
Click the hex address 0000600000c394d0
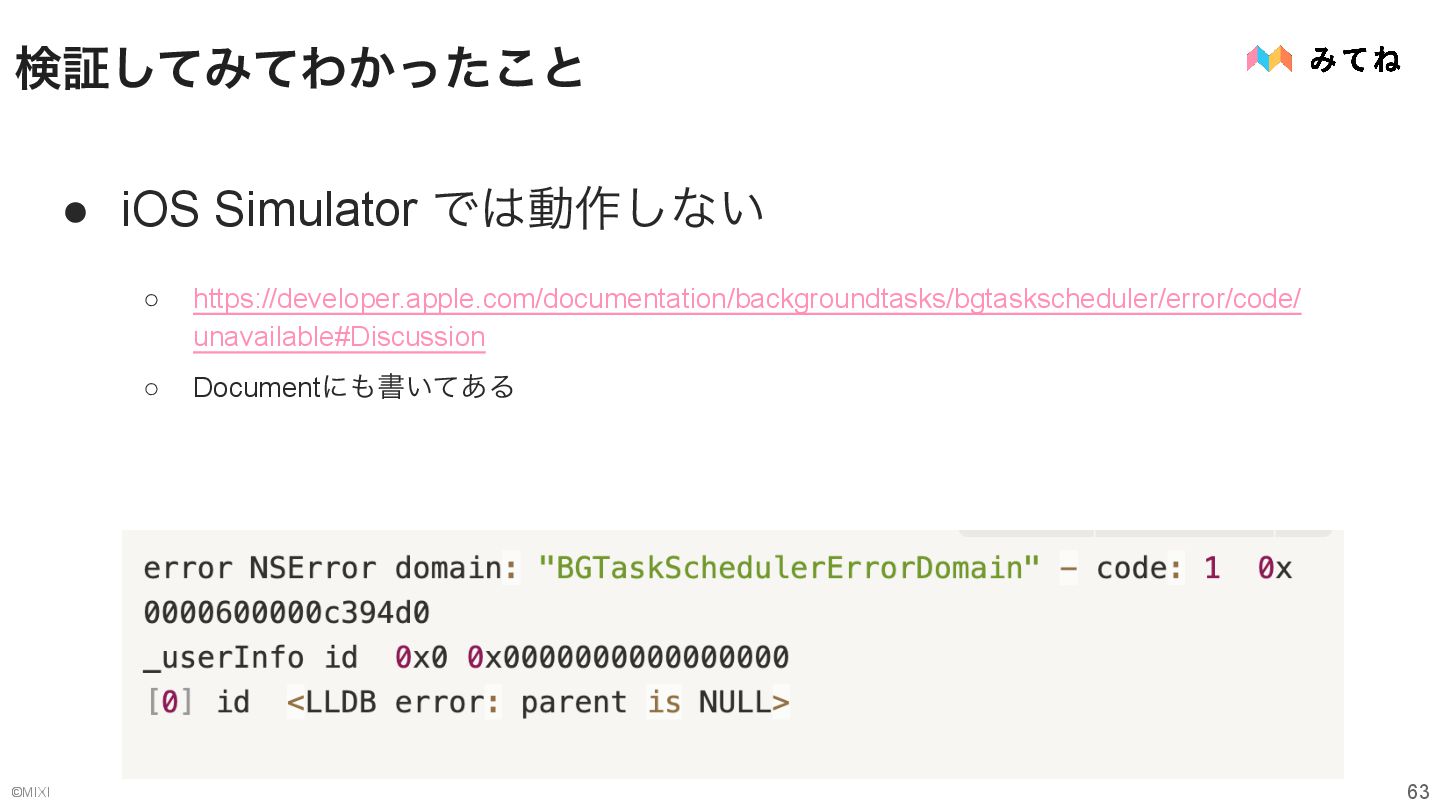287,613
